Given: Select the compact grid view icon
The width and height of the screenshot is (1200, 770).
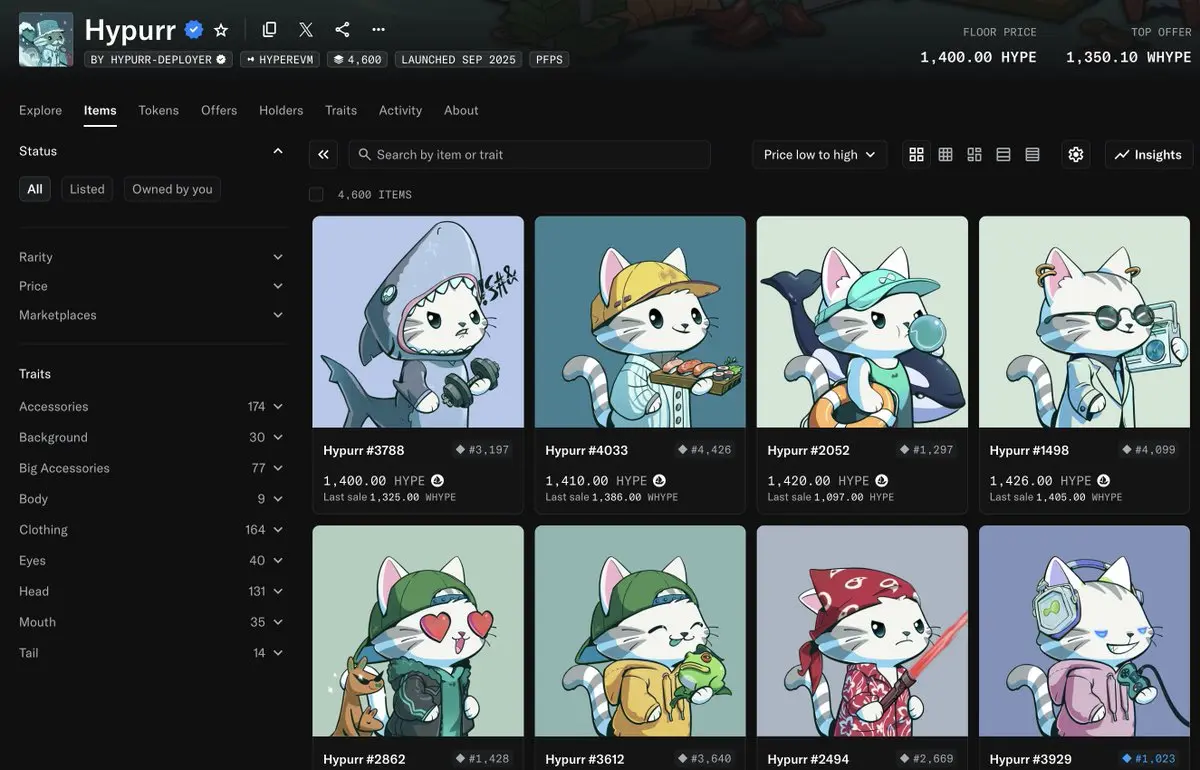Looking at the screenshot, I should [x=945, y=154].
